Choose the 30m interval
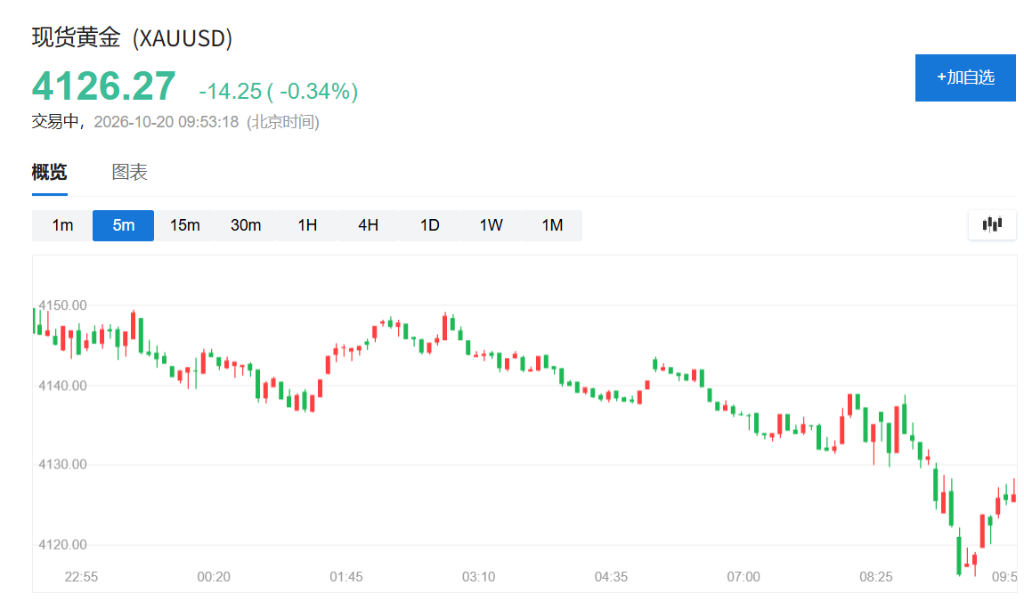The width and height of the screenshot is (1024, 601). [246, 225]
